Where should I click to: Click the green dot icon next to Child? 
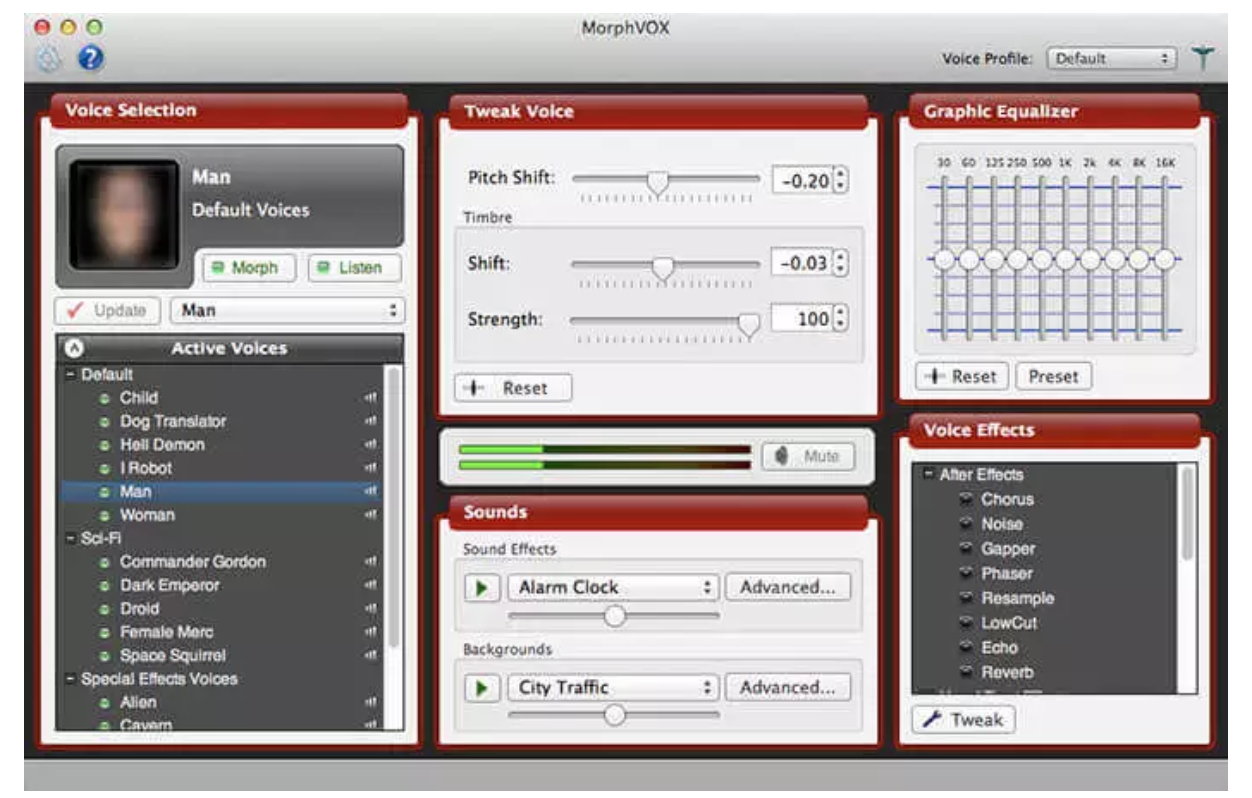click(104, 398)
